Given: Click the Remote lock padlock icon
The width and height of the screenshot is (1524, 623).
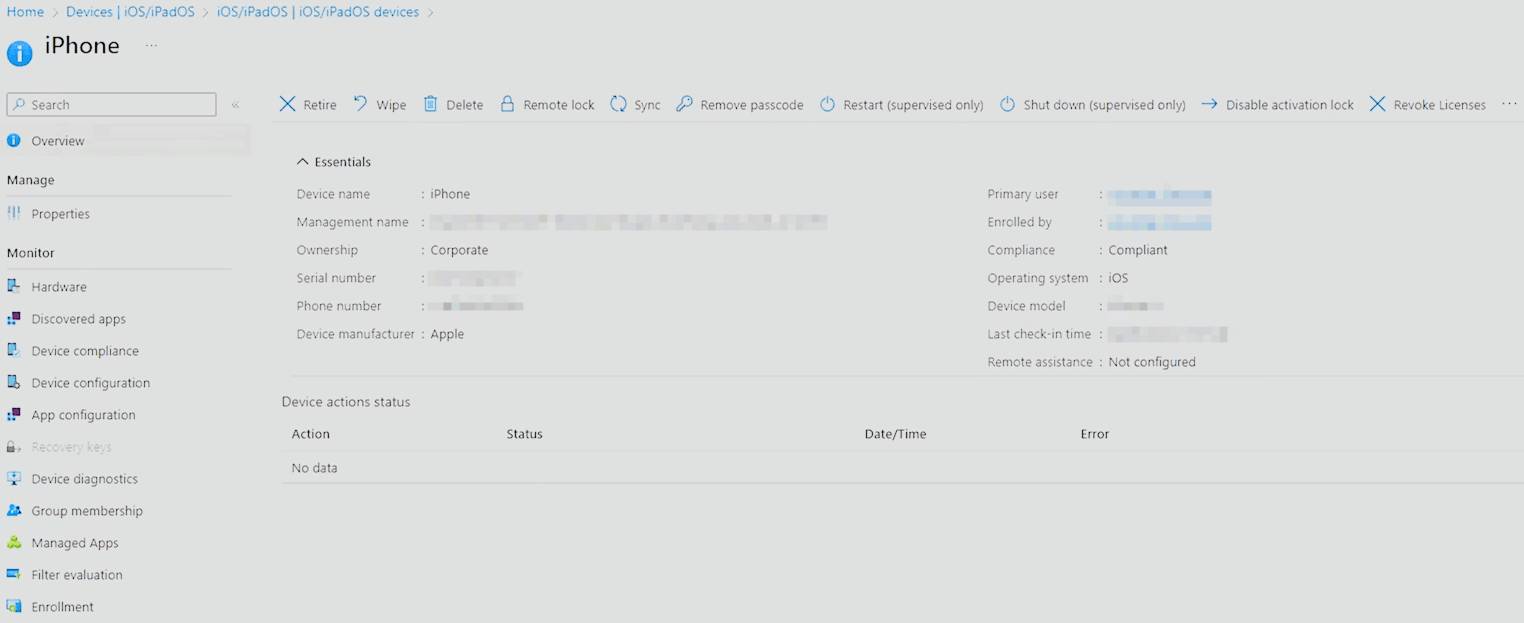Looking at the screenshot, I should coord(507,104).
